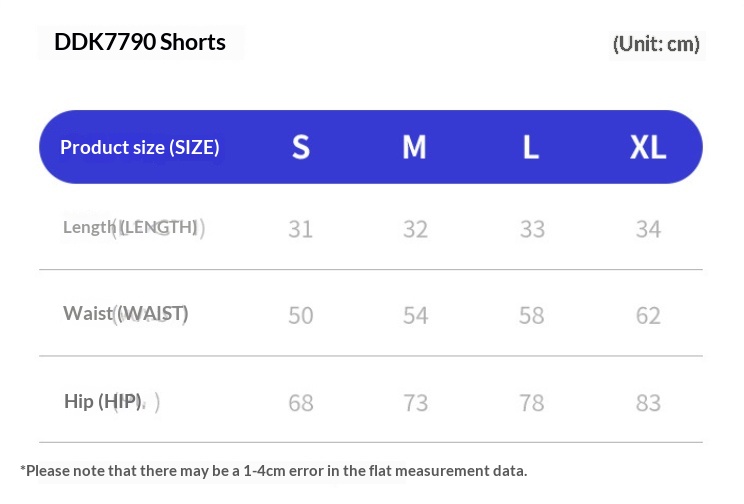The height and width of the screenshot is (504, 744).
Task: Click waist value 62 for size XL
Action: click(x=648, y=316)
